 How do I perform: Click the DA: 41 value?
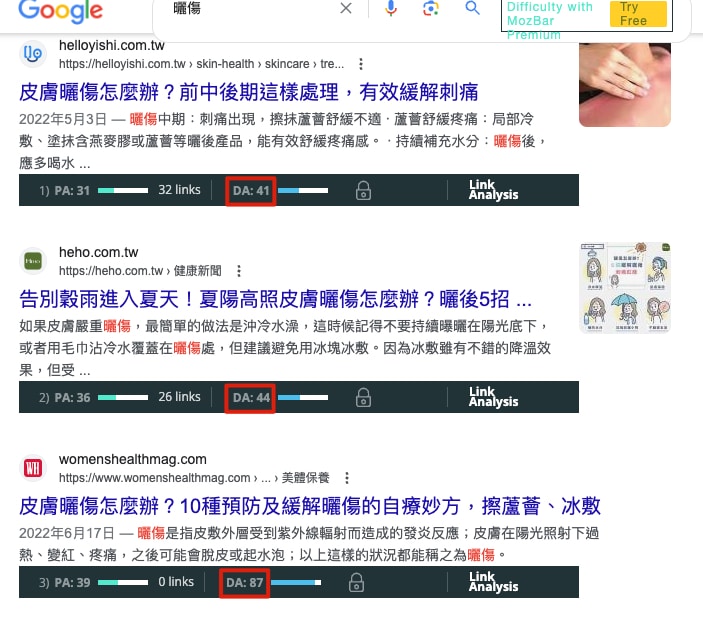click(251, 191)
